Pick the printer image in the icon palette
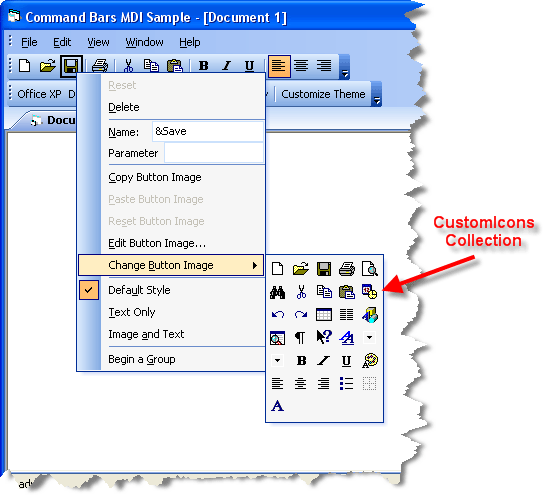The height and width of the screenshot is (495, 543). tap(347, 268)
